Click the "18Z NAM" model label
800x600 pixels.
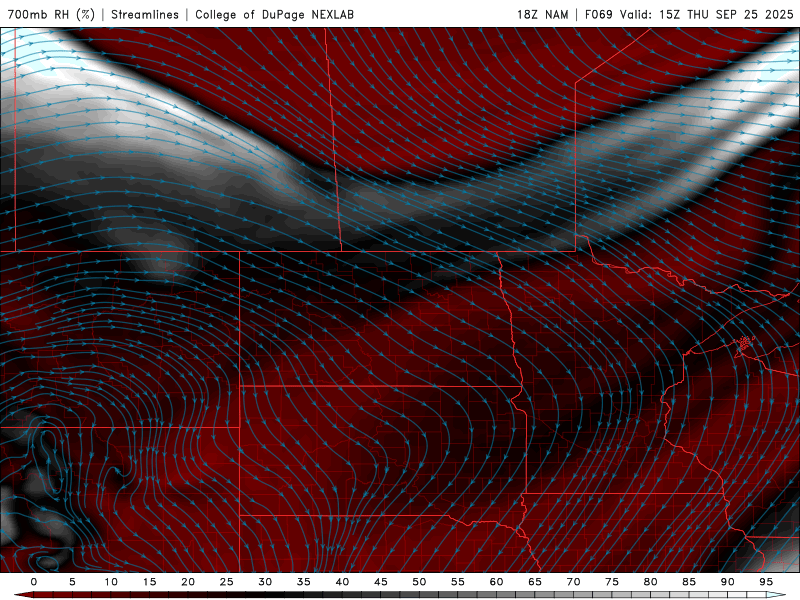click(542, 14)
